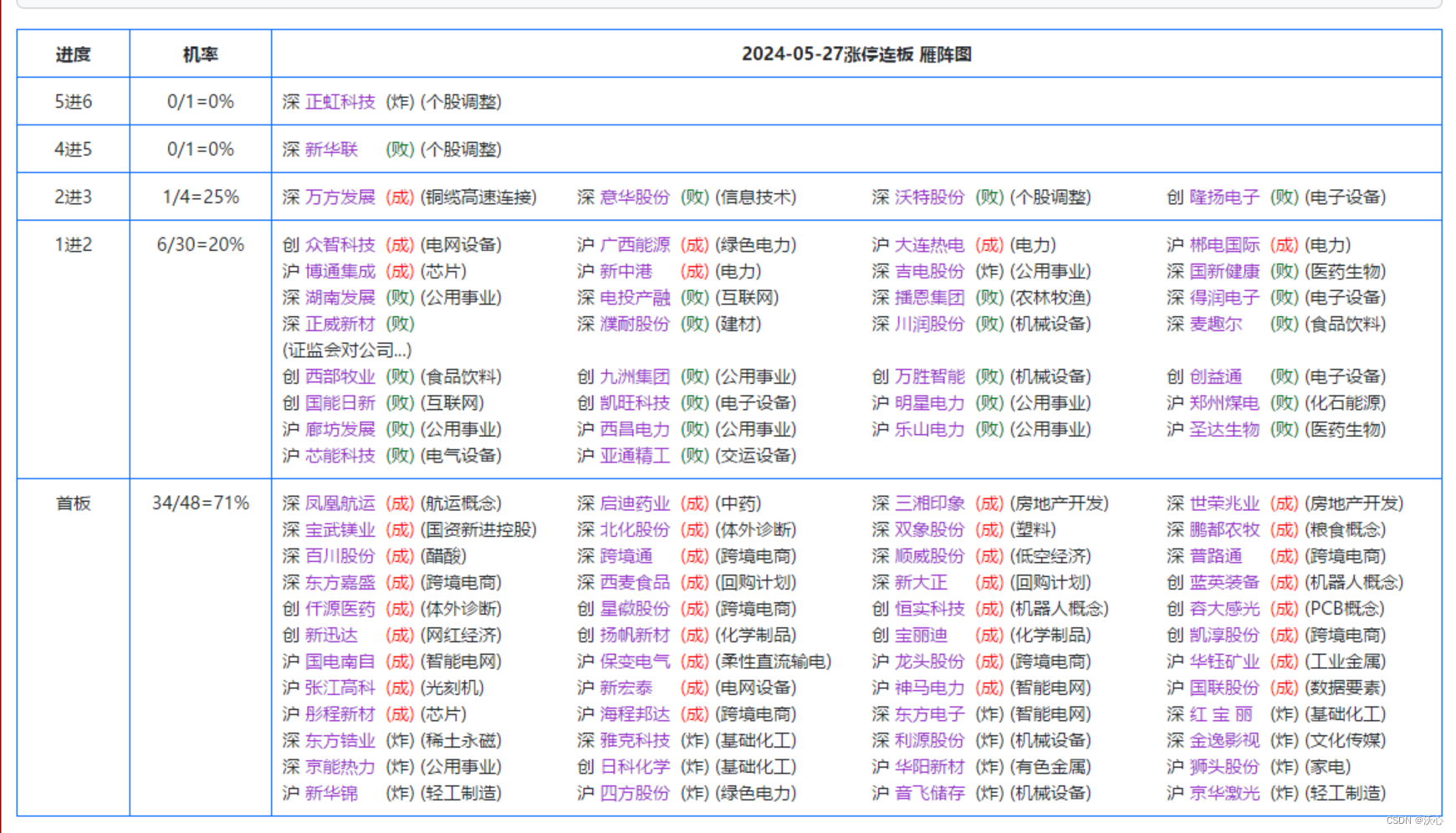Open the 蓝英装备 stock link
This screenshot has height=833, width=1456.
1224,583
